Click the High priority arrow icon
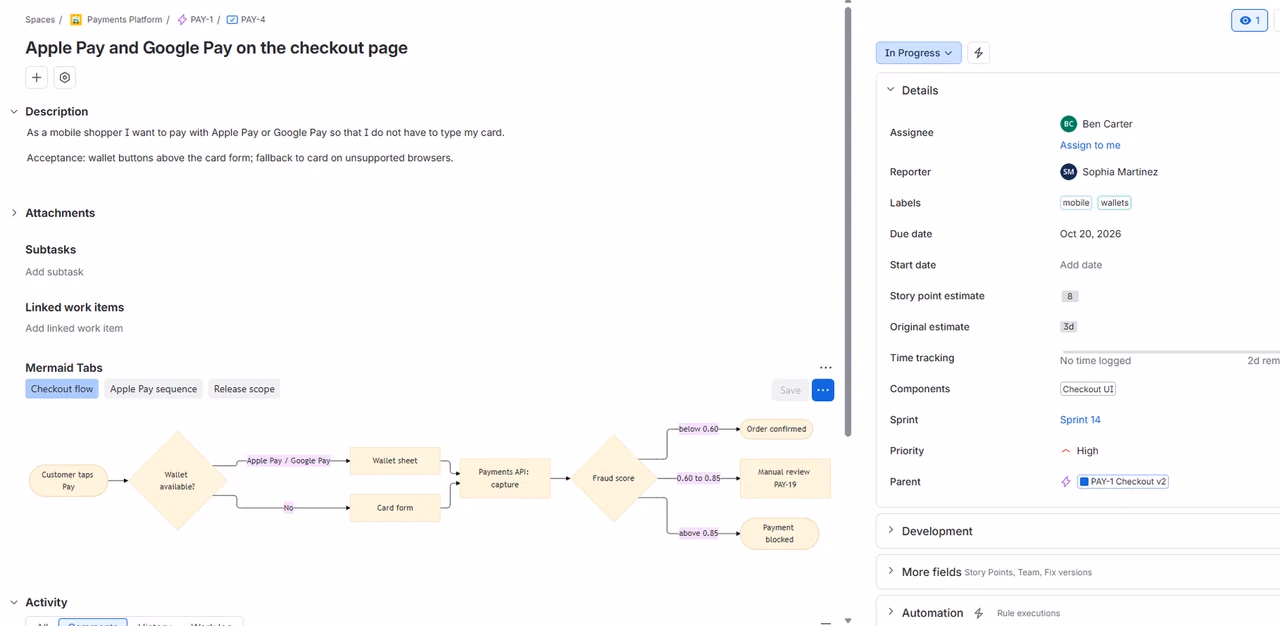1280x626 pixels. click(1066, 451)
